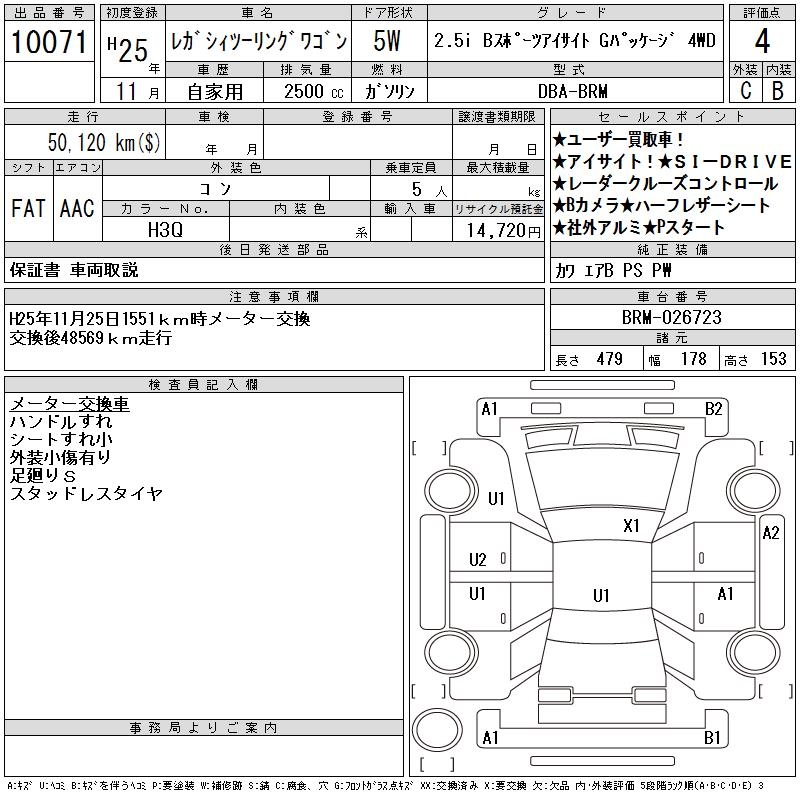Click exterior grade C
Image resolution: width=800 pixels, height=800 pixels.
745,90
